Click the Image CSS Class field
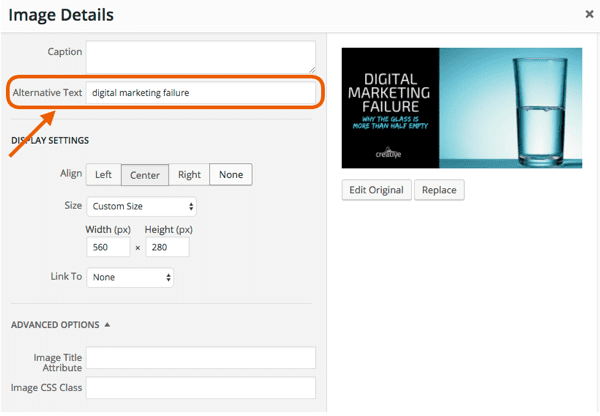The image size is (600, 416). (201, 388)
